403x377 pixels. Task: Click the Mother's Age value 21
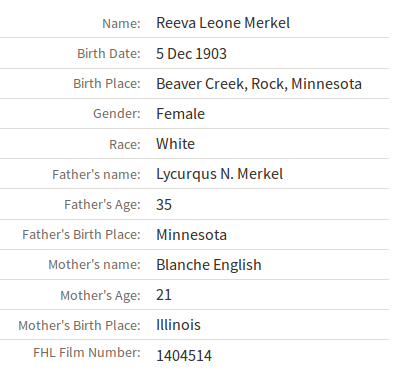click(164, 295)
